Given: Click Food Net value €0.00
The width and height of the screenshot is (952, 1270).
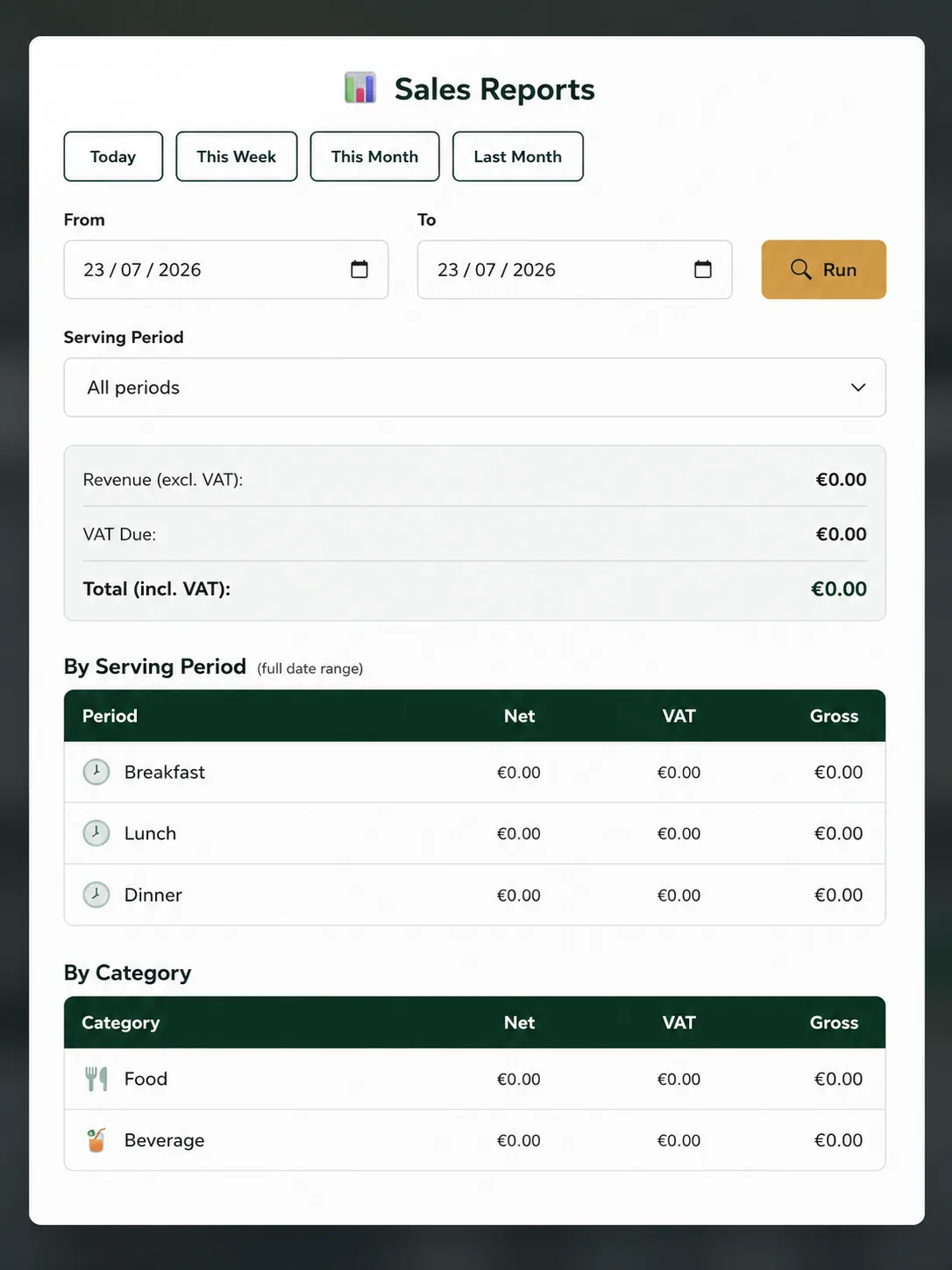Looking at the screenshot, I should point(519,1079).
